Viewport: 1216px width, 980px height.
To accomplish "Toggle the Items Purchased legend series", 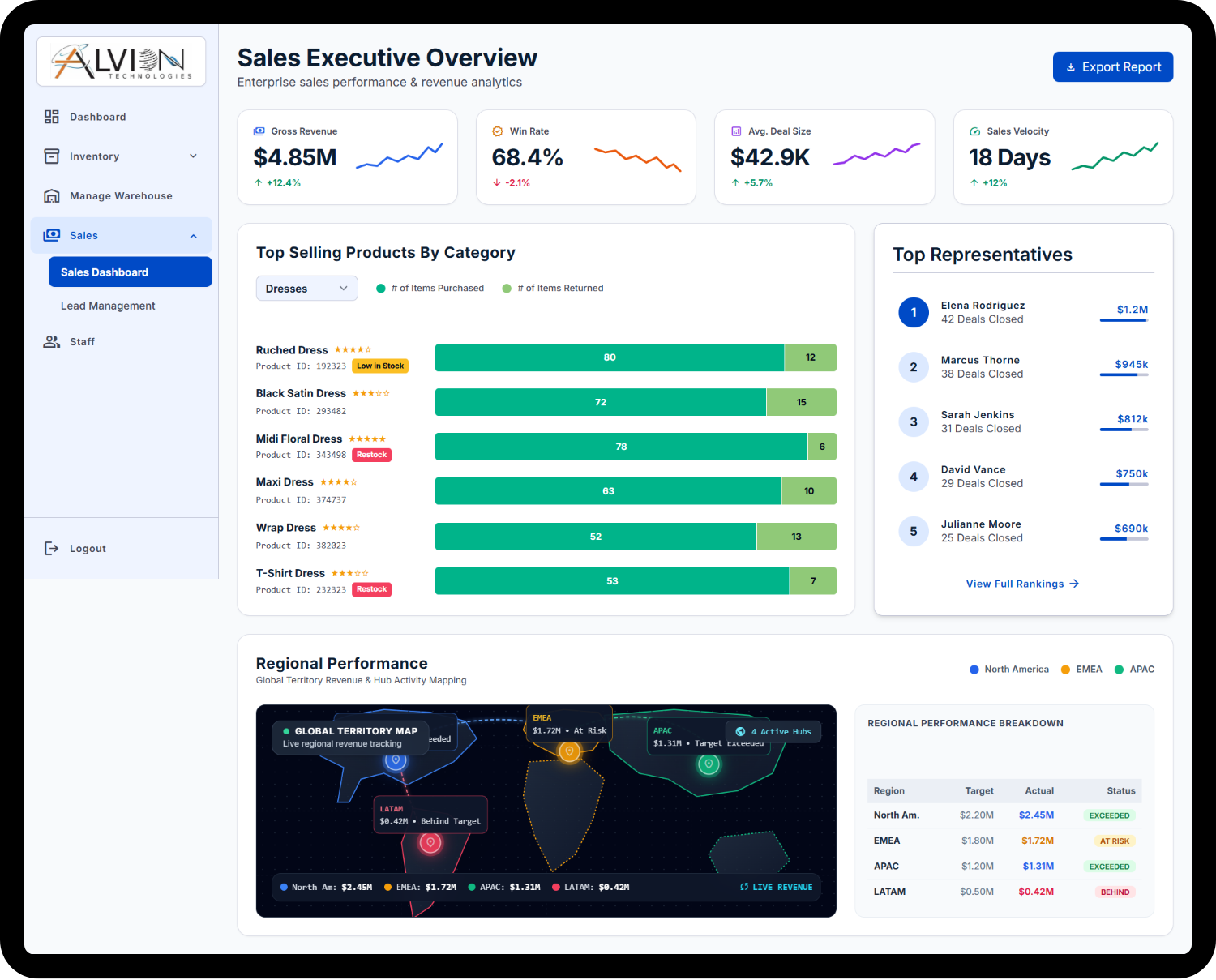I will pos(430,289).
